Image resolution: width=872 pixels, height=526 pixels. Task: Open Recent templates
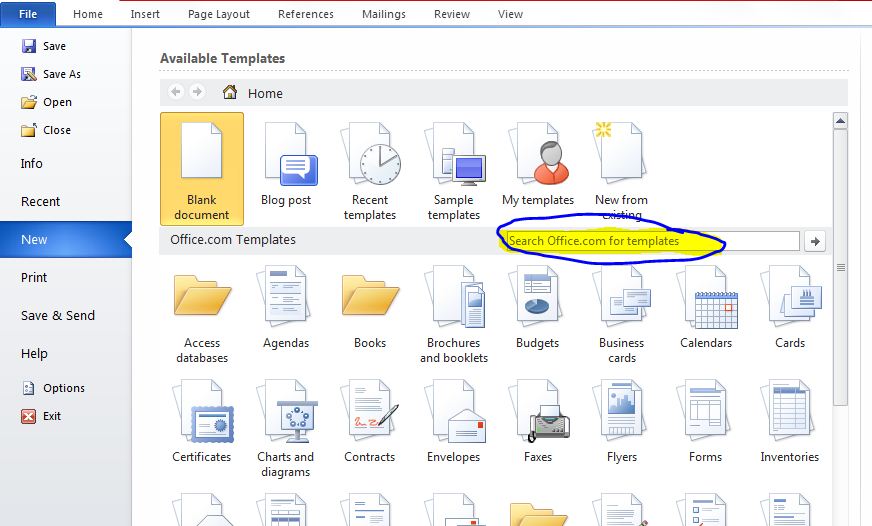click(370, 171)
